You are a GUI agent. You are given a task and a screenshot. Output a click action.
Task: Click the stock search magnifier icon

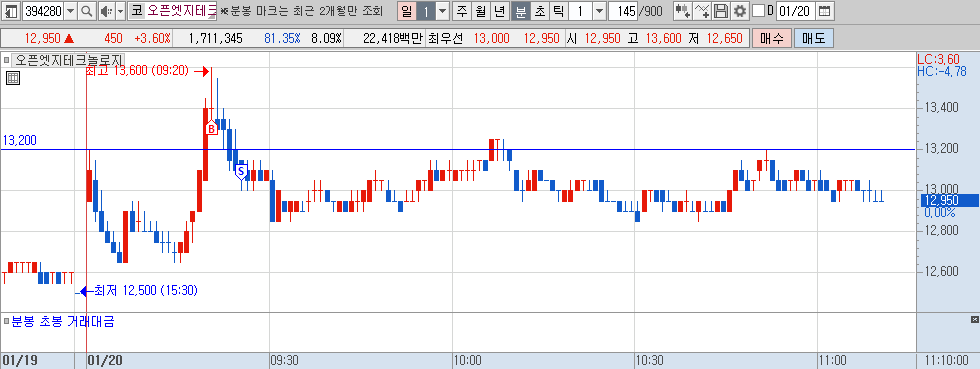[87, 11]
